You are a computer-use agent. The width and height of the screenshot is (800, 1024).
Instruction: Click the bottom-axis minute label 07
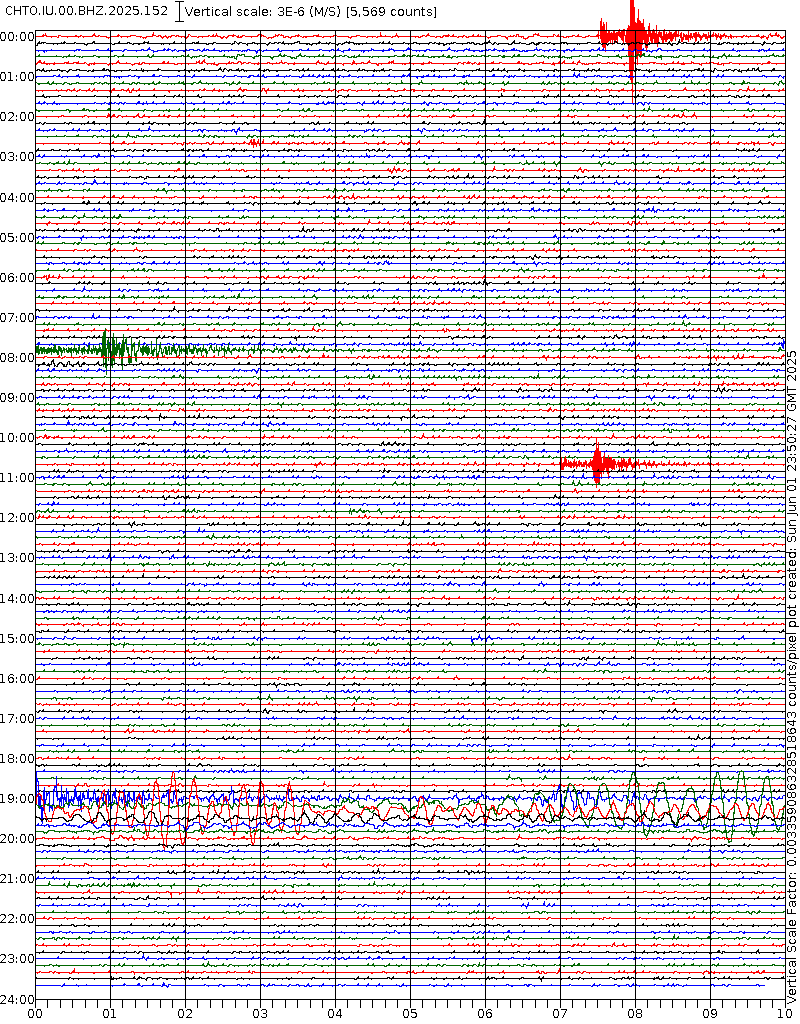pyautogui.click(x=560, y=1014)
